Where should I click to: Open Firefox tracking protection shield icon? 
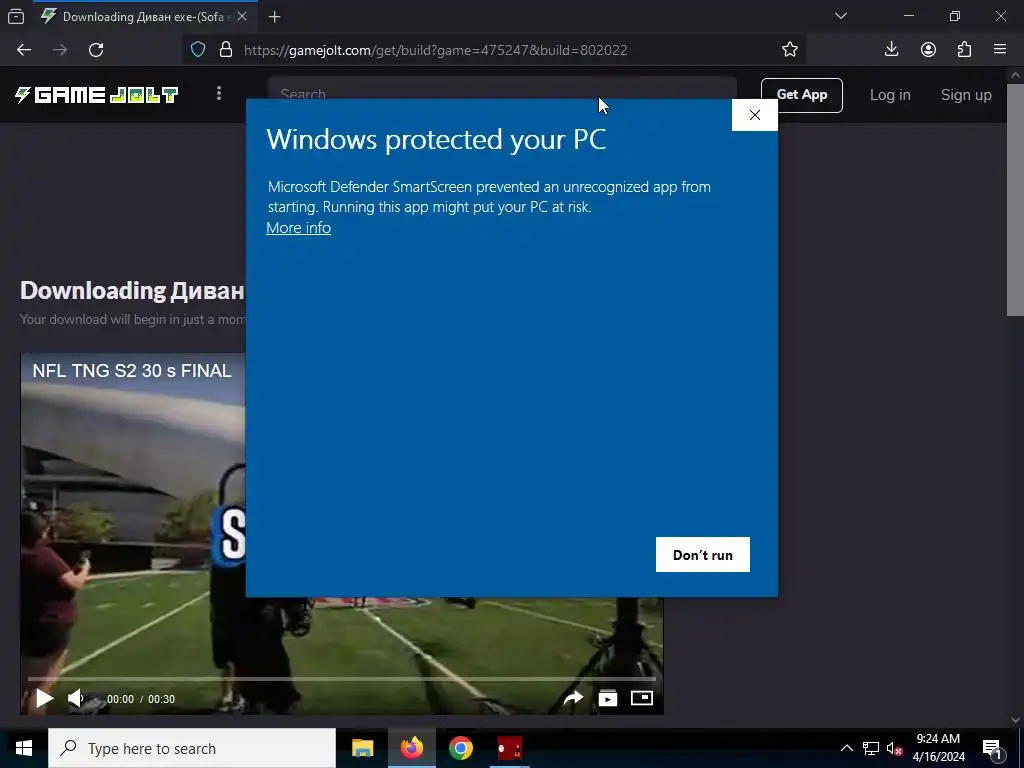[x=198, y=50]
